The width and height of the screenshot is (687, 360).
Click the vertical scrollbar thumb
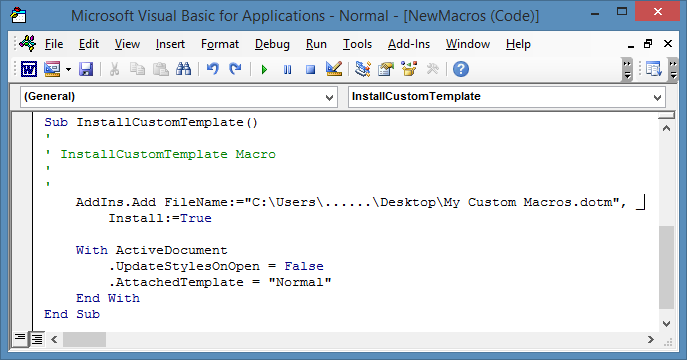(666, 268)
